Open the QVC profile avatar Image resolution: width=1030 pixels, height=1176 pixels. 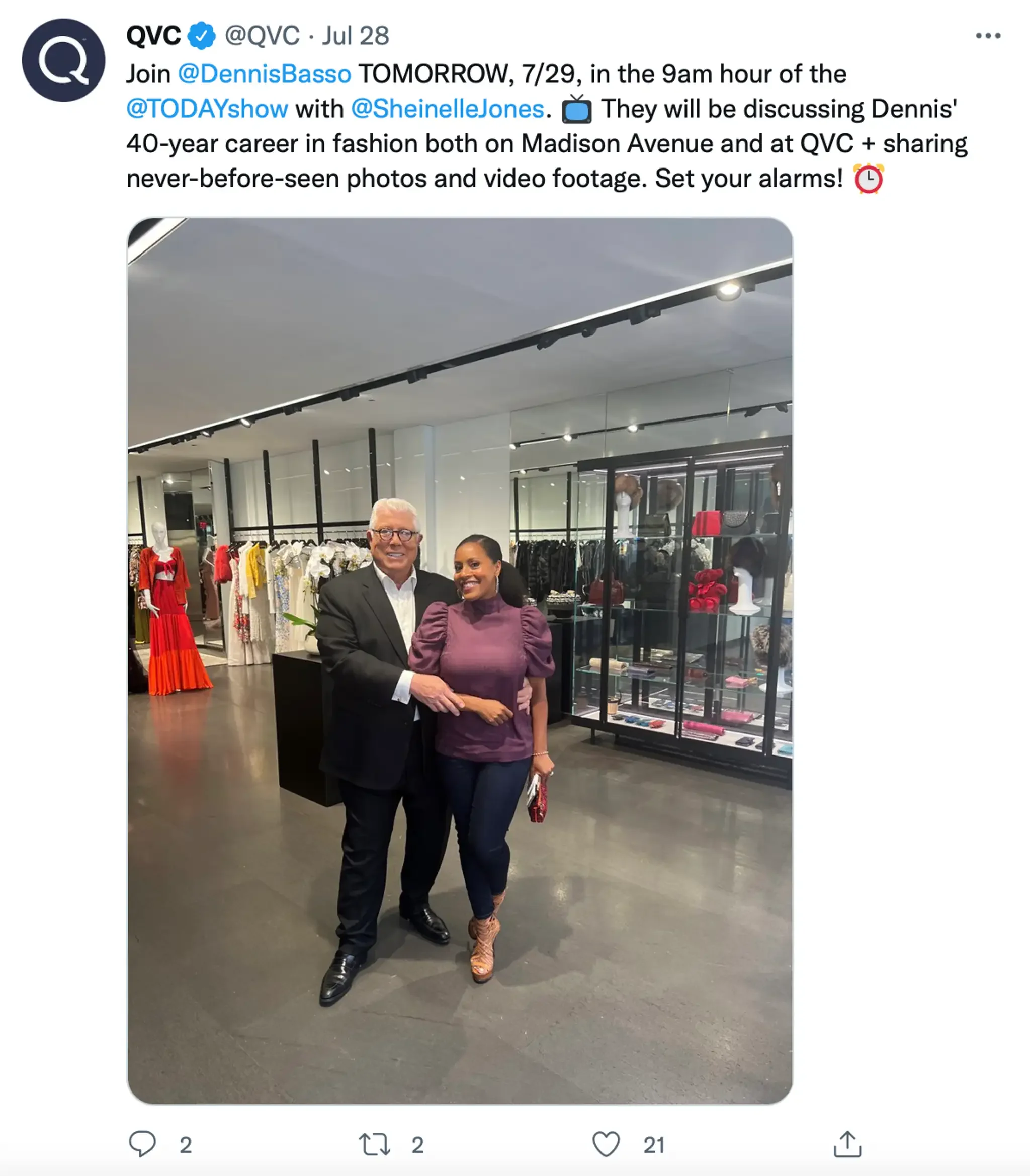click(63, 60)
